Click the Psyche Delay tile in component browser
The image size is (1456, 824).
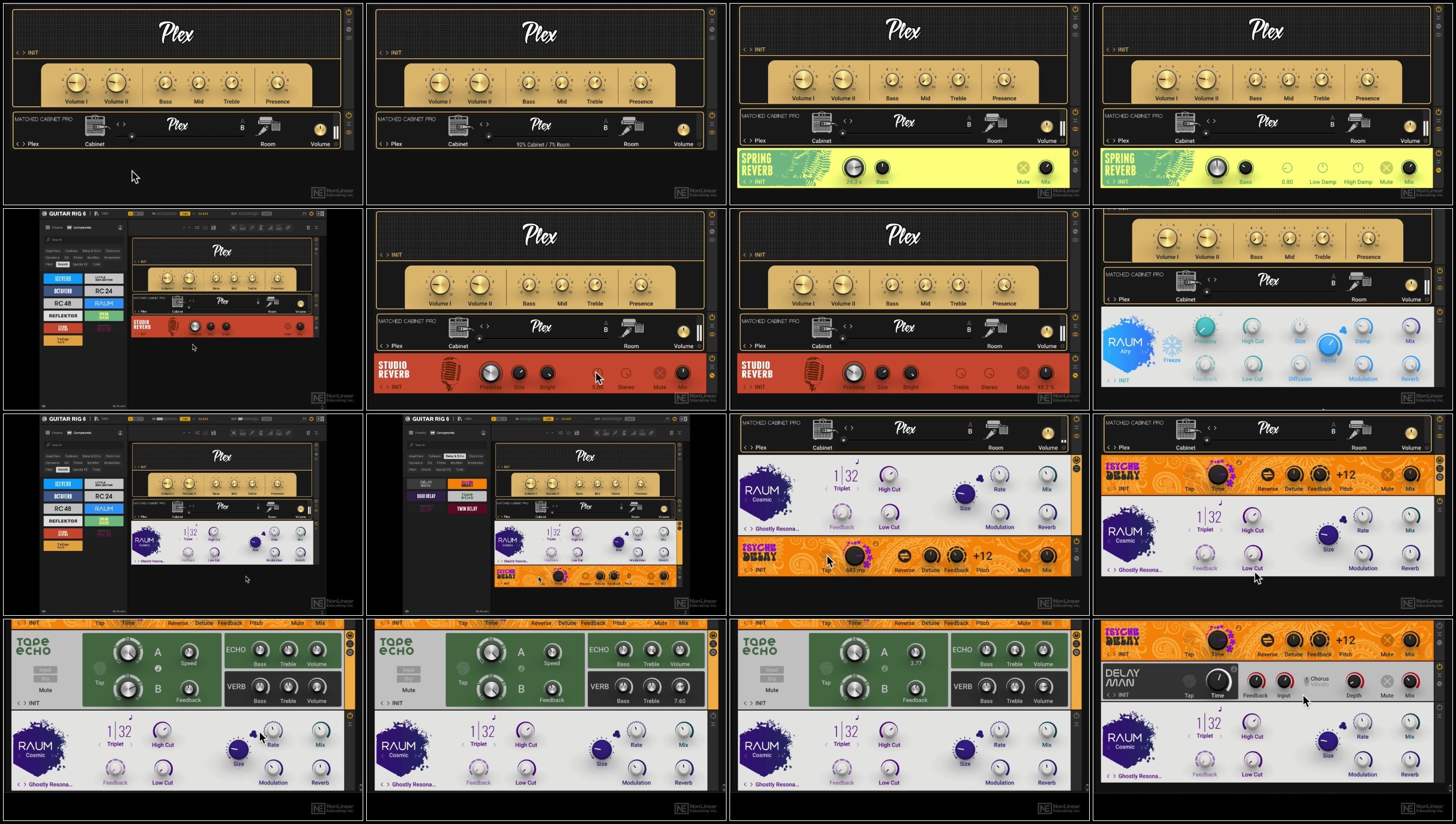pos(467,484)
